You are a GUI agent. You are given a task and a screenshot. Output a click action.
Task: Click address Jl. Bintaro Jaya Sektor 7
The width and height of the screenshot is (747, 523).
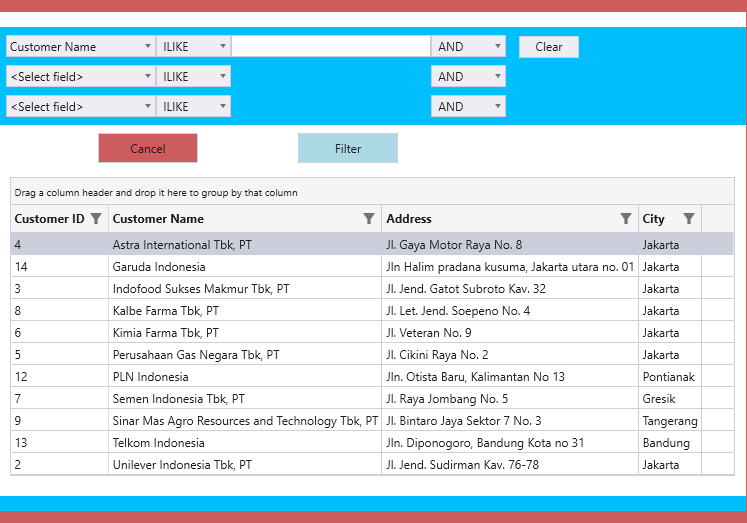(464, 421)
